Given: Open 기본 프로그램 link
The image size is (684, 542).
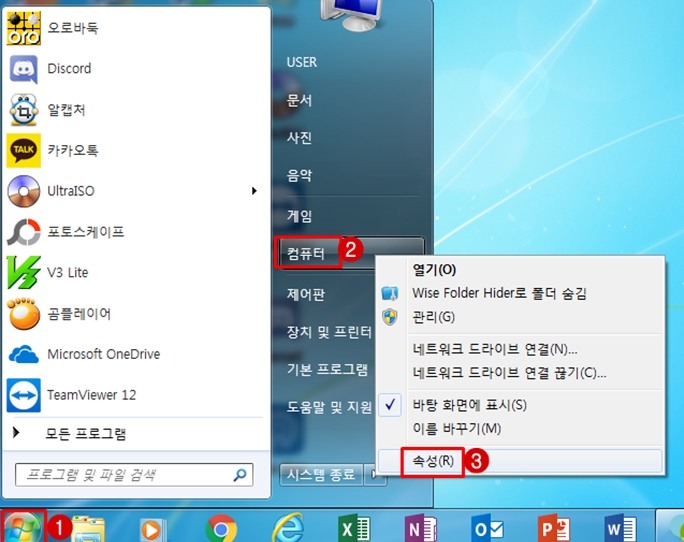Looking at the screenshot, I should (x=327, y=370).
